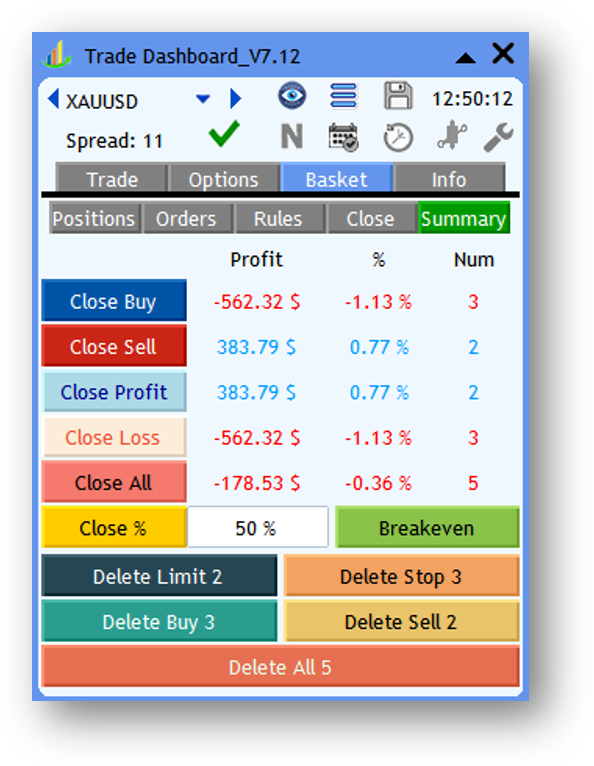Click the -1.13 % Close Loss percentage

(x=379, y=438)
